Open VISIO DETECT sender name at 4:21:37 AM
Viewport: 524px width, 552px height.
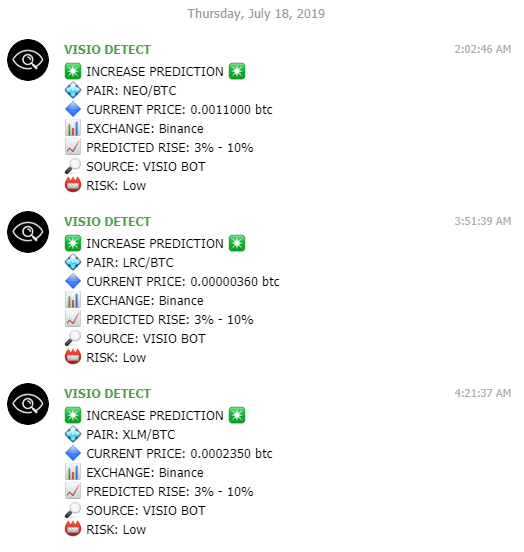[x=107, y=394]
